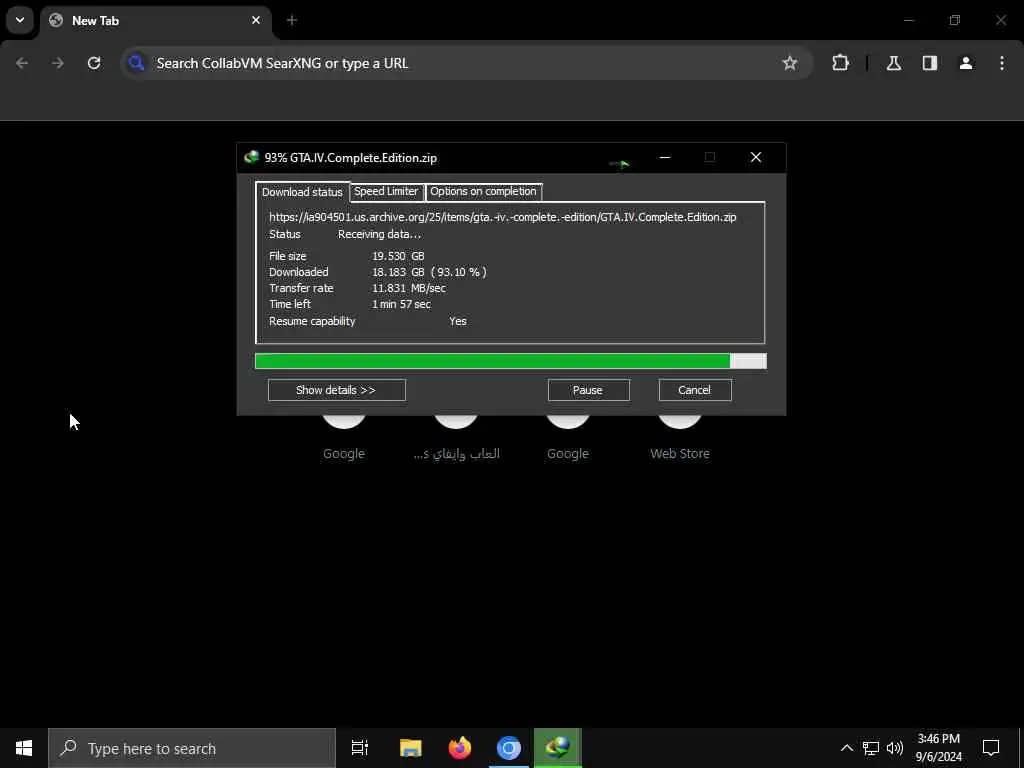Open network status tray icon
The width and height of the screenshot is (1024, 768).
[871, 748]
